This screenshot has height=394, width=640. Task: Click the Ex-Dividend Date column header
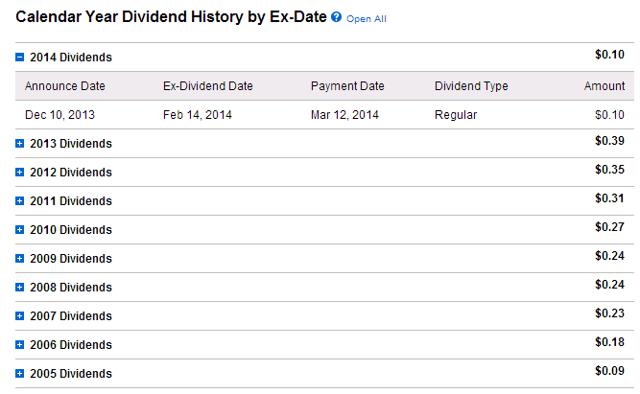(x=208, y=86)
